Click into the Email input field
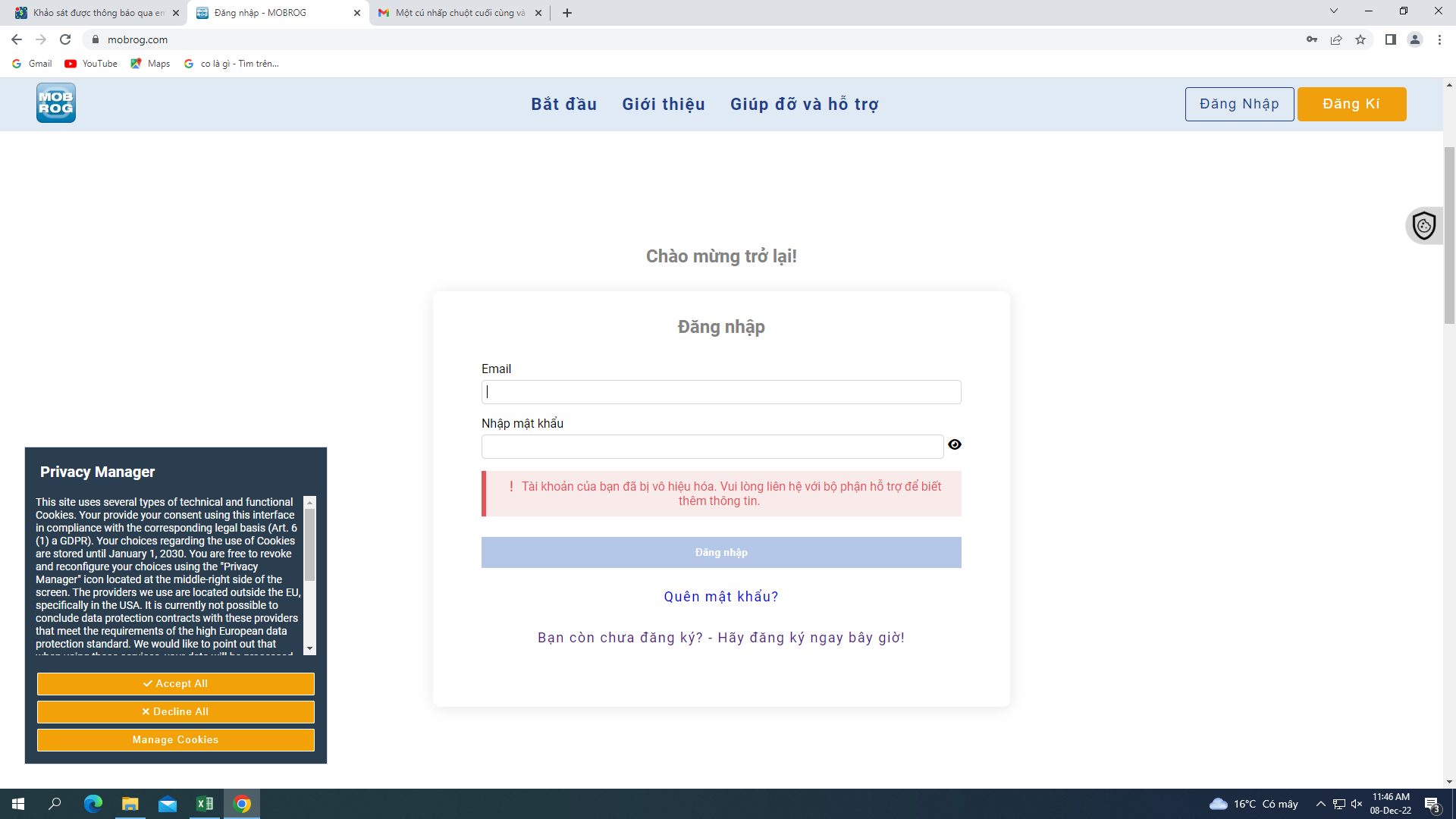The width and height of the screenshot is (1456, 819). point(720,392)
